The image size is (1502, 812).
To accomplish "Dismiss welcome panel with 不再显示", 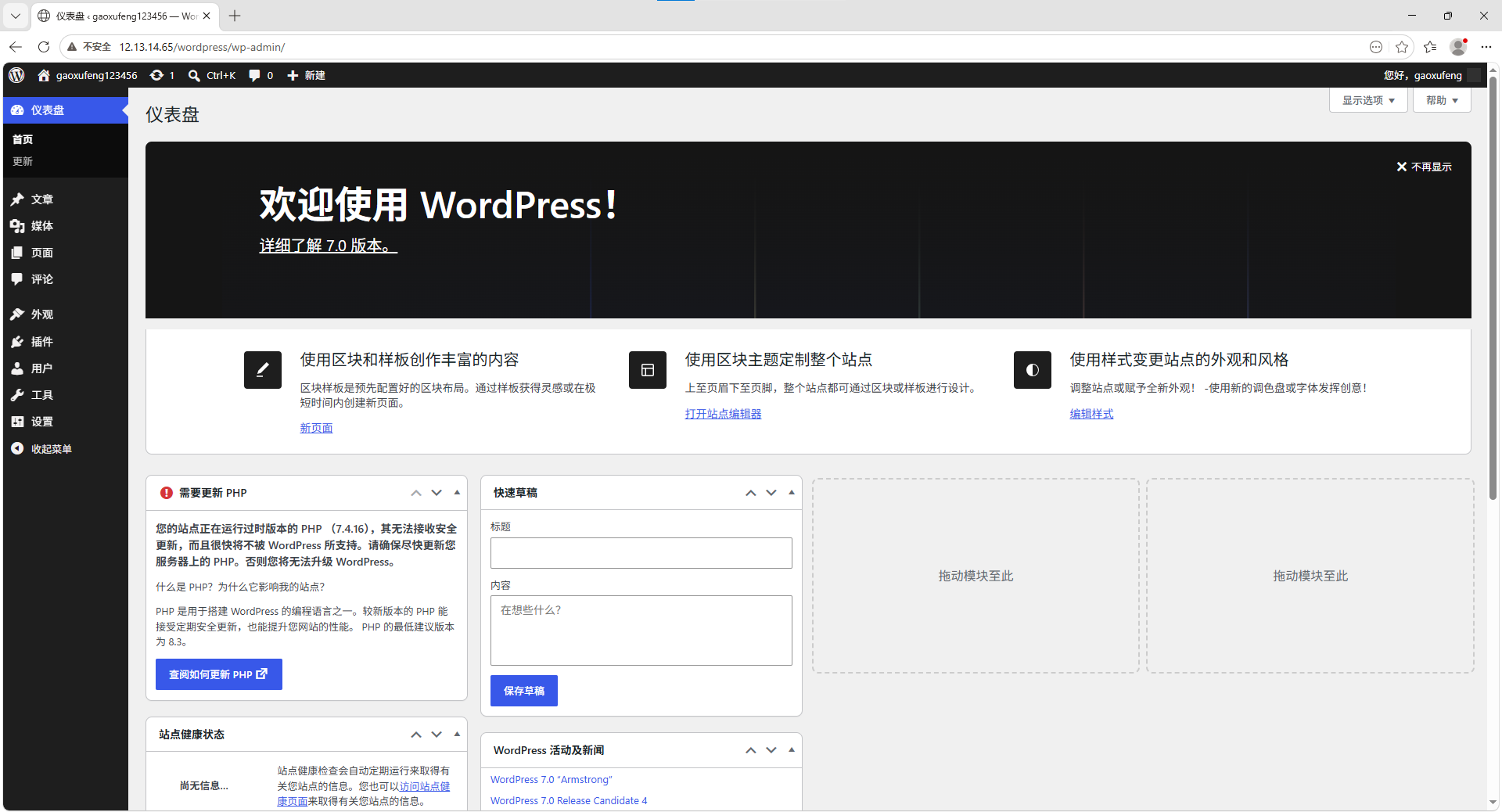I will click(1424, 167).
